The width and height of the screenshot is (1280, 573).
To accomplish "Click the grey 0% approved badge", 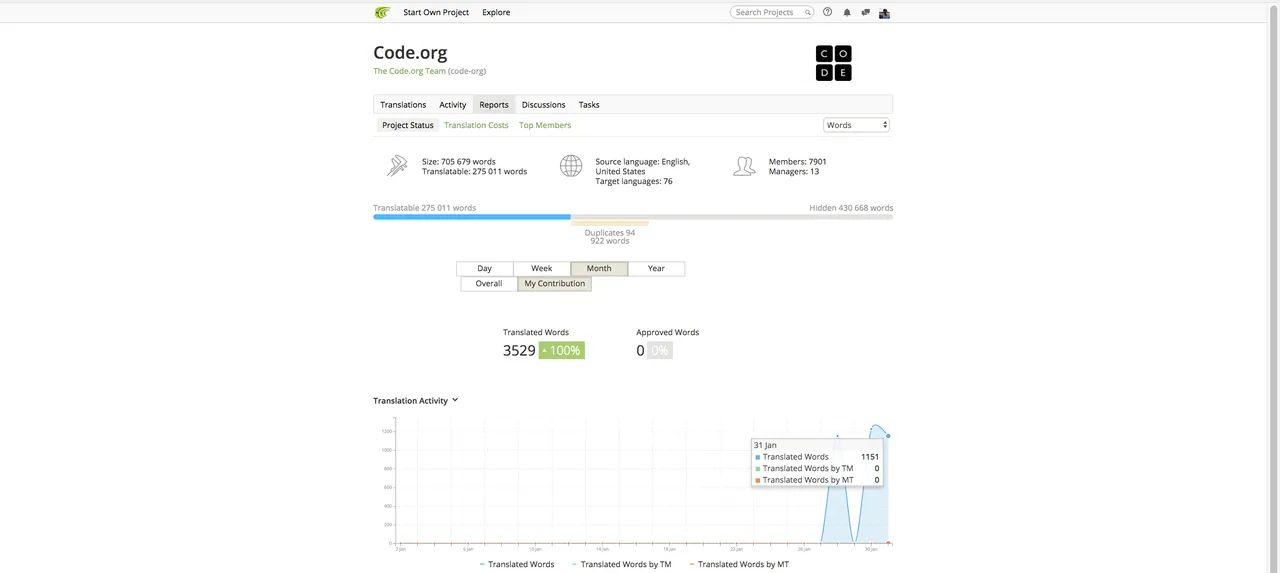I will [x=660, y=351].
